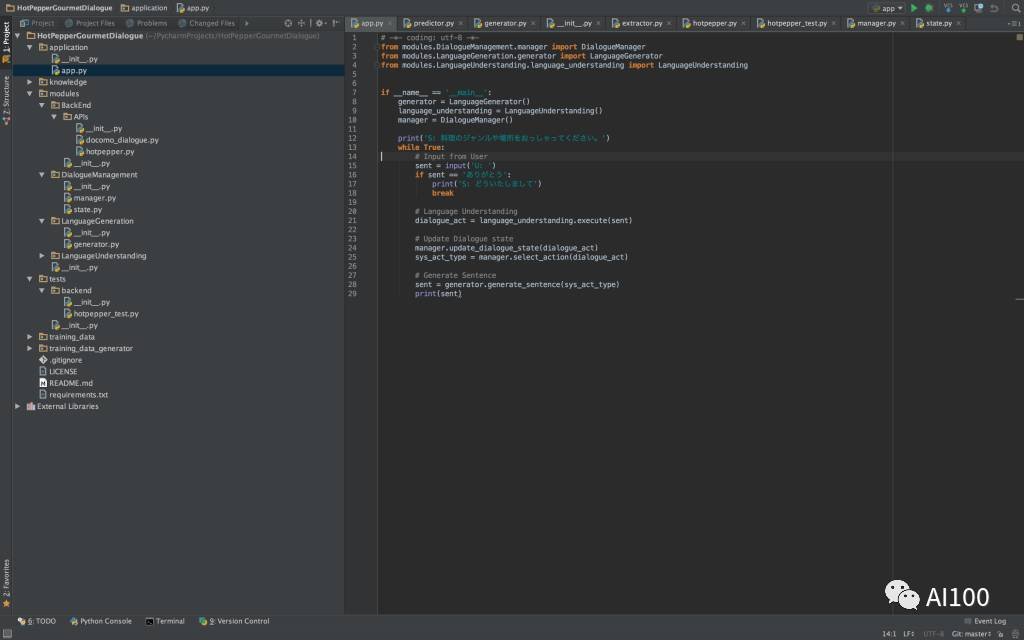1024x640 pixels.
Task: Start debugging with the green bug icon
Action: (x=929, y=8)
